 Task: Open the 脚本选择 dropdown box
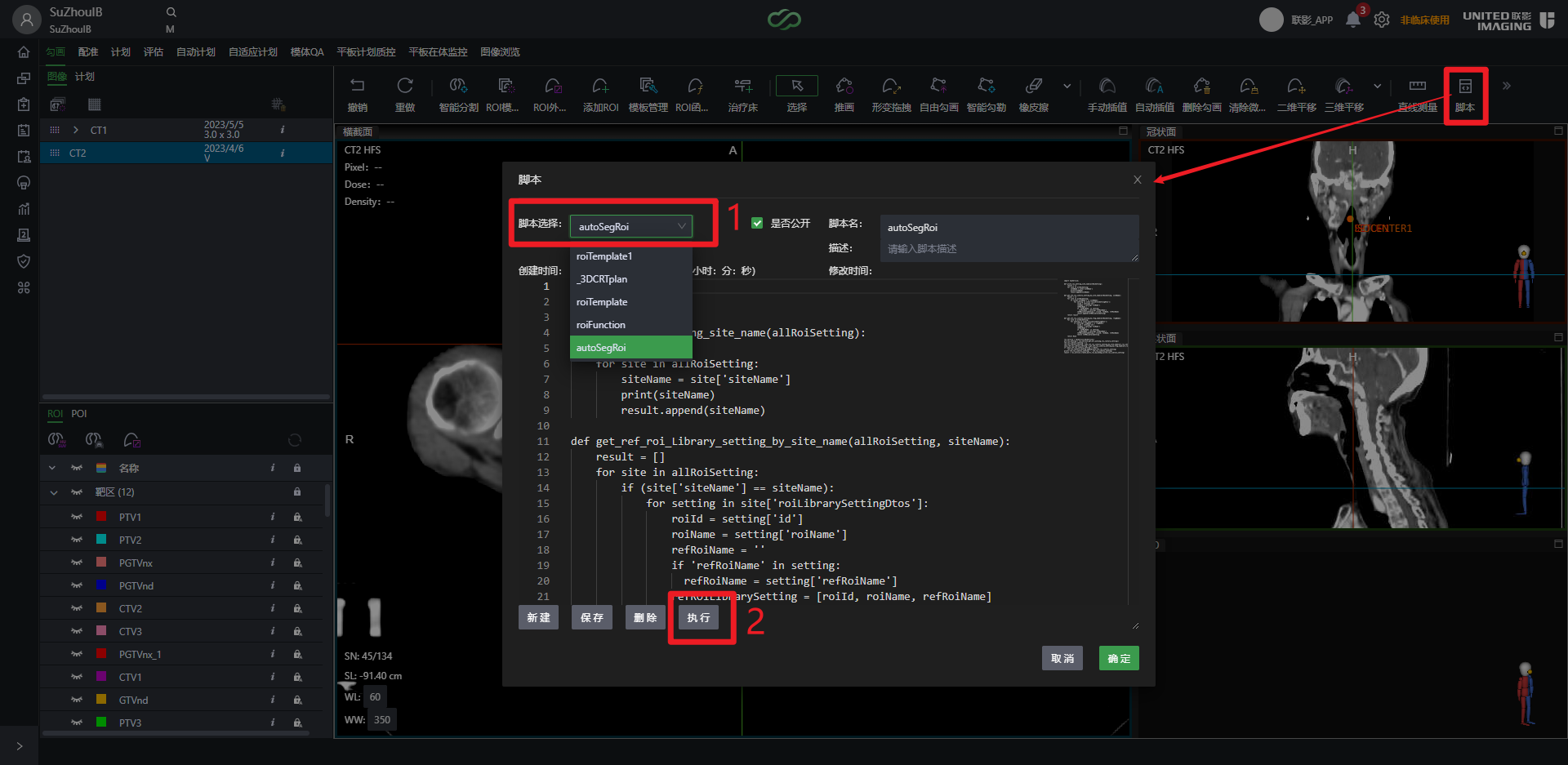(x=630, y=226)
